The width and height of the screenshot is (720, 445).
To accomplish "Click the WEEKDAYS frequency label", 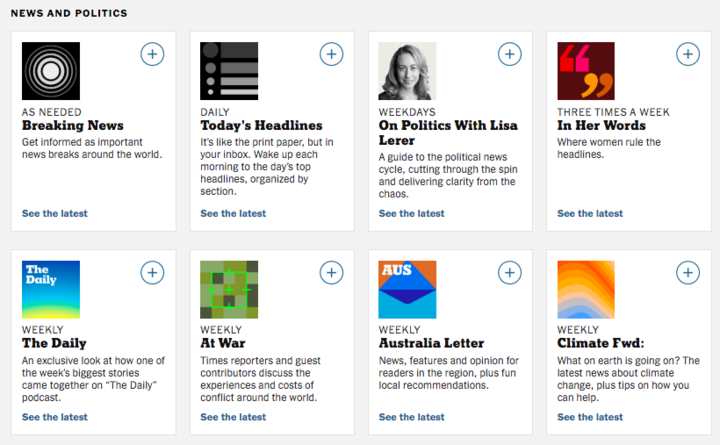I will click(x=407, y=112).
